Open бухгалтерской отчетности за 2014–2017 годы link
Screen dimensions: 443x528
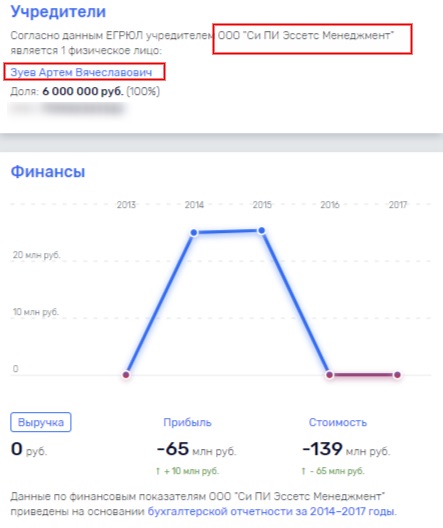[x=272, y=511]
